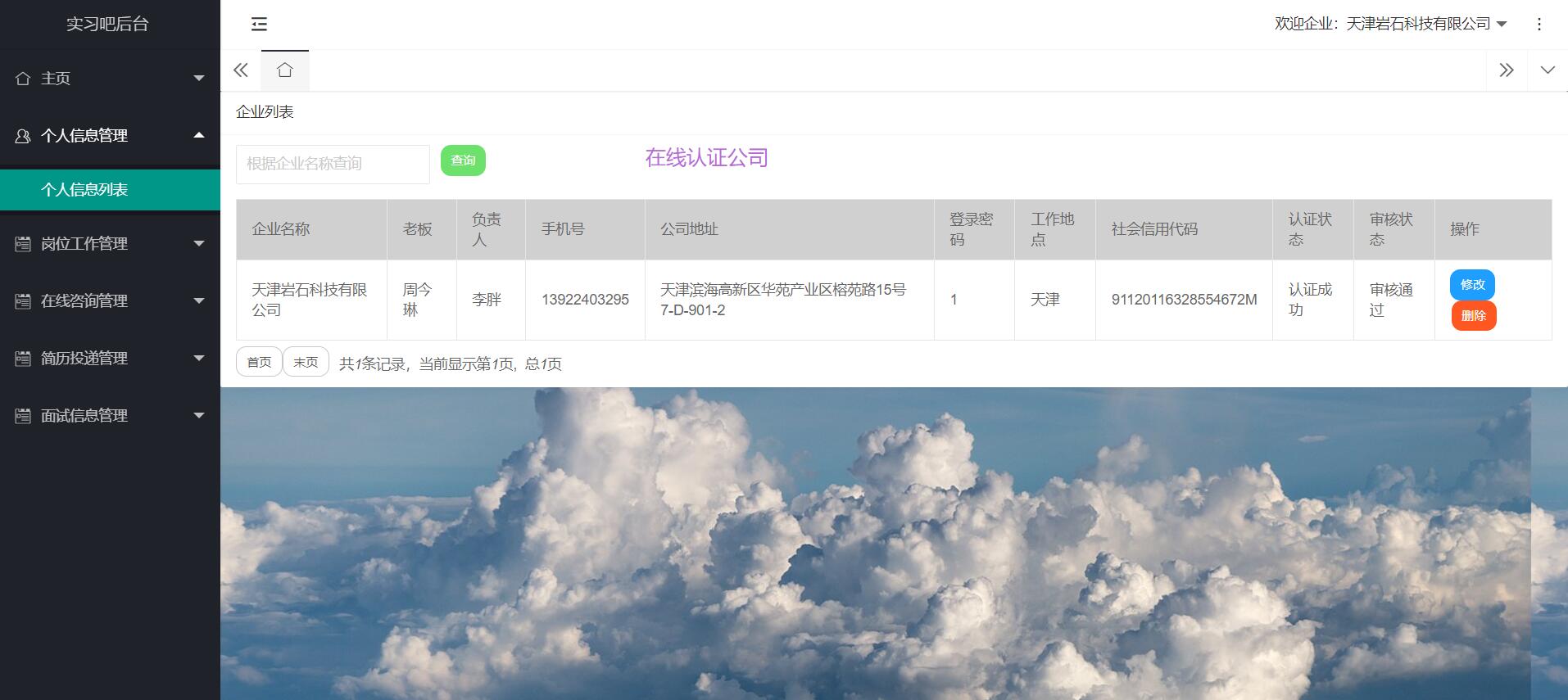
Task: Click the orange 删除 button
Action: pos(1474,316)
